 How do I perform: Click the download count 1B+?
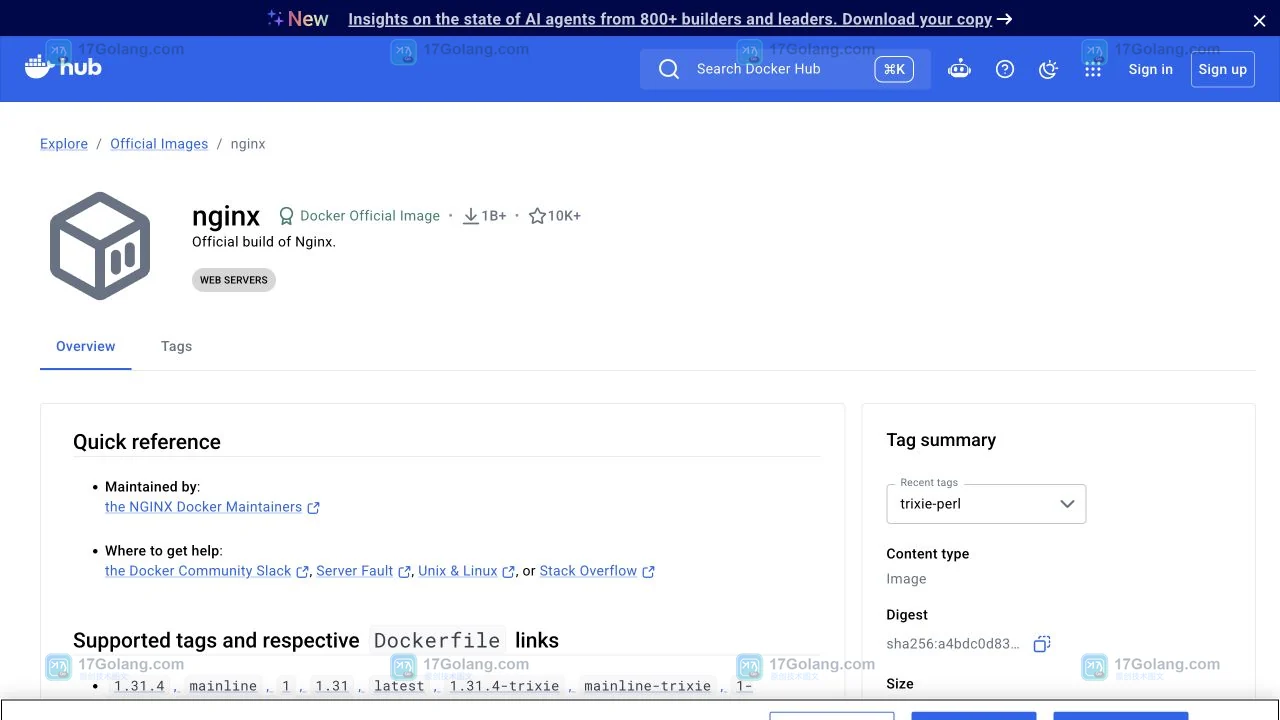click(485, 216)
